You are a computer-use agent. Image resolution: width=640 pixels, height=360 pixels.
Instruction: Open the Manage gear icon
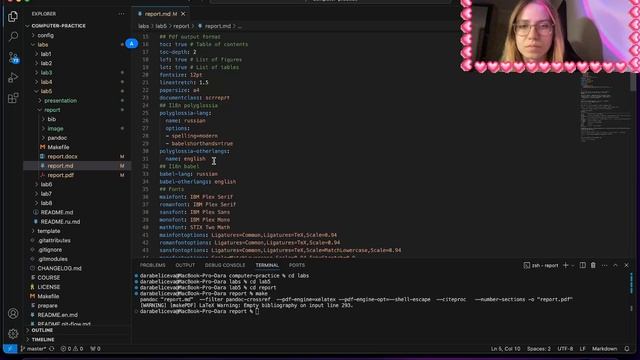coord(13,333)
